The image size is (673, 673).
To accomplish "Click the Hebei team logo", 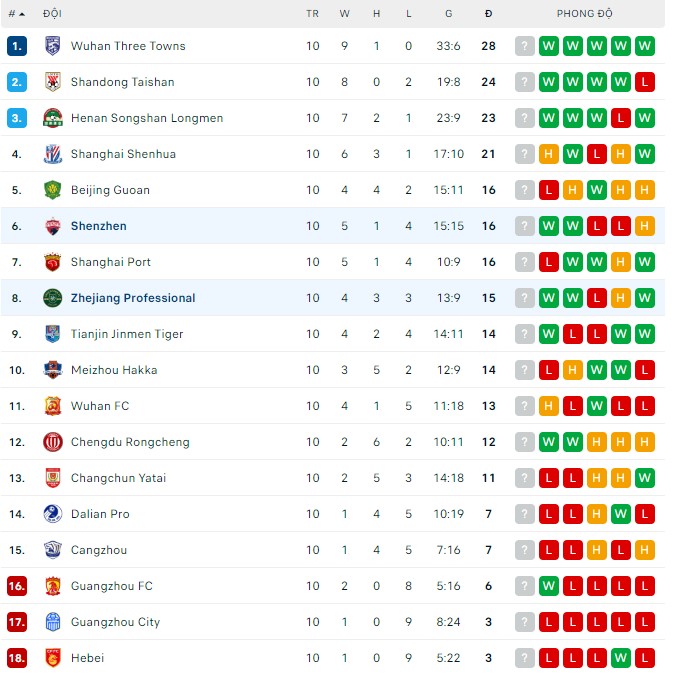I will coord(53,658).
